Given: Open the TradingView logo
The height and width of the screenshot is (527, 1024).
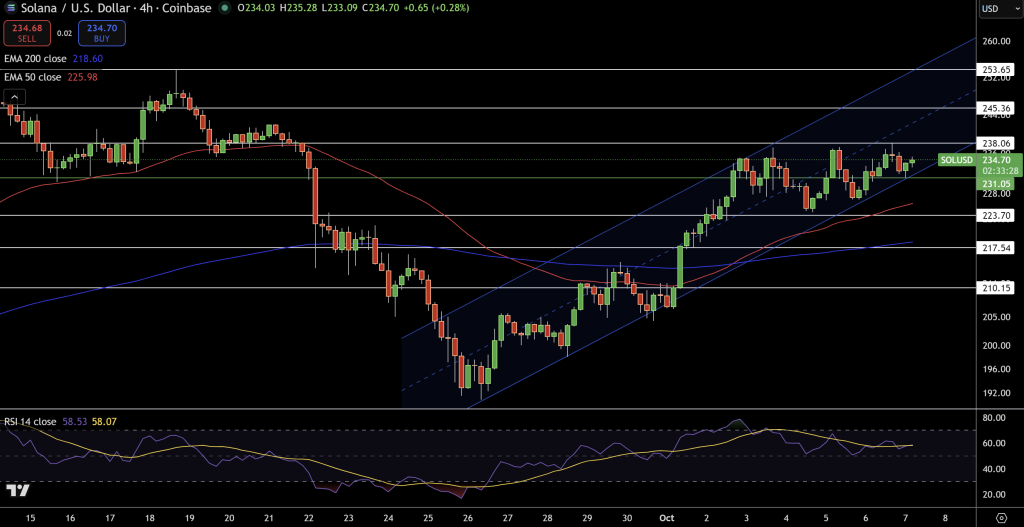Looking at the screenshot, I should [x=16, y=490].
